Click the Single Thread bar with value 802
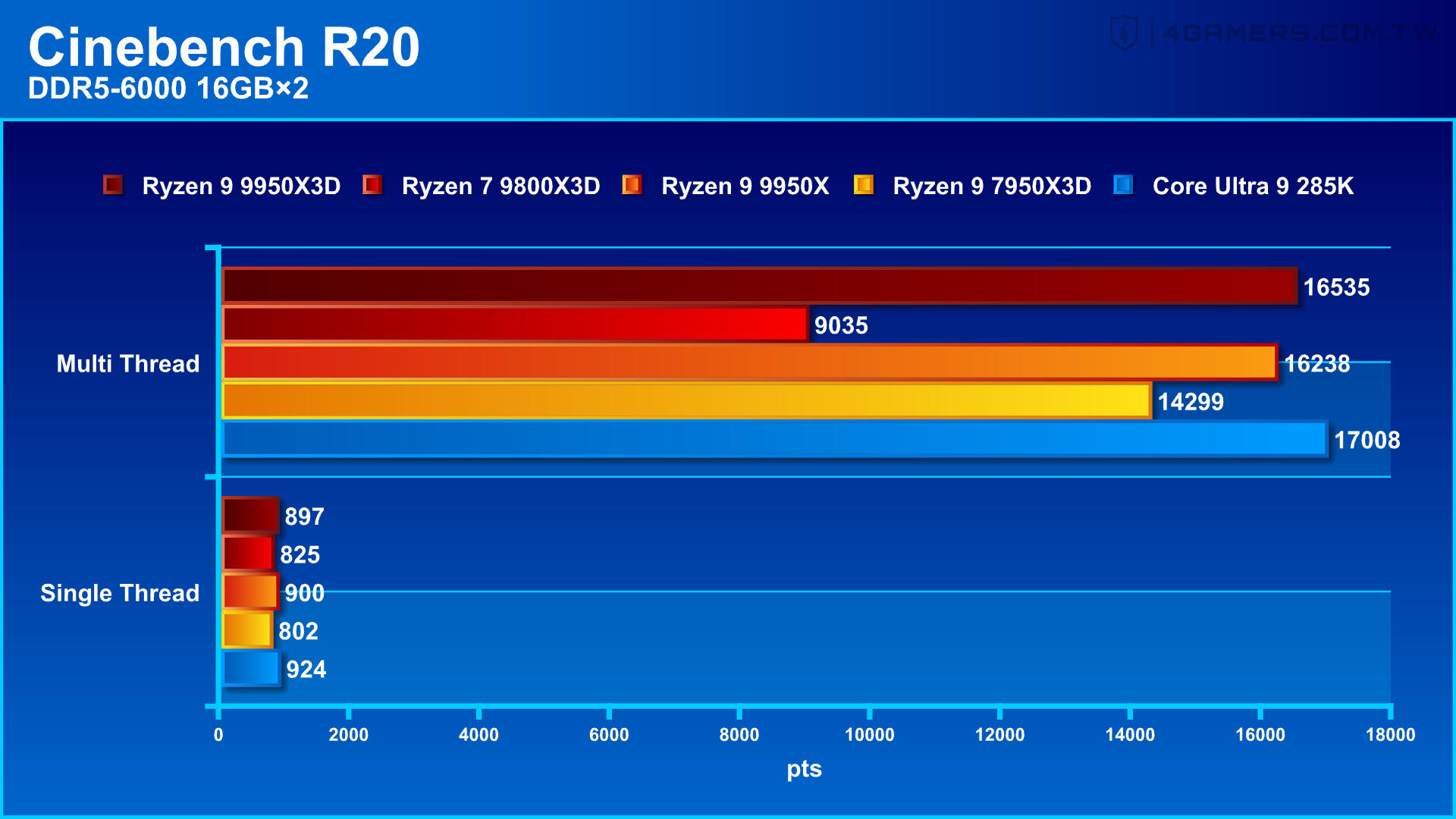Image resolution: width=1456 pixels, height=819 pixels. (247, 630)
